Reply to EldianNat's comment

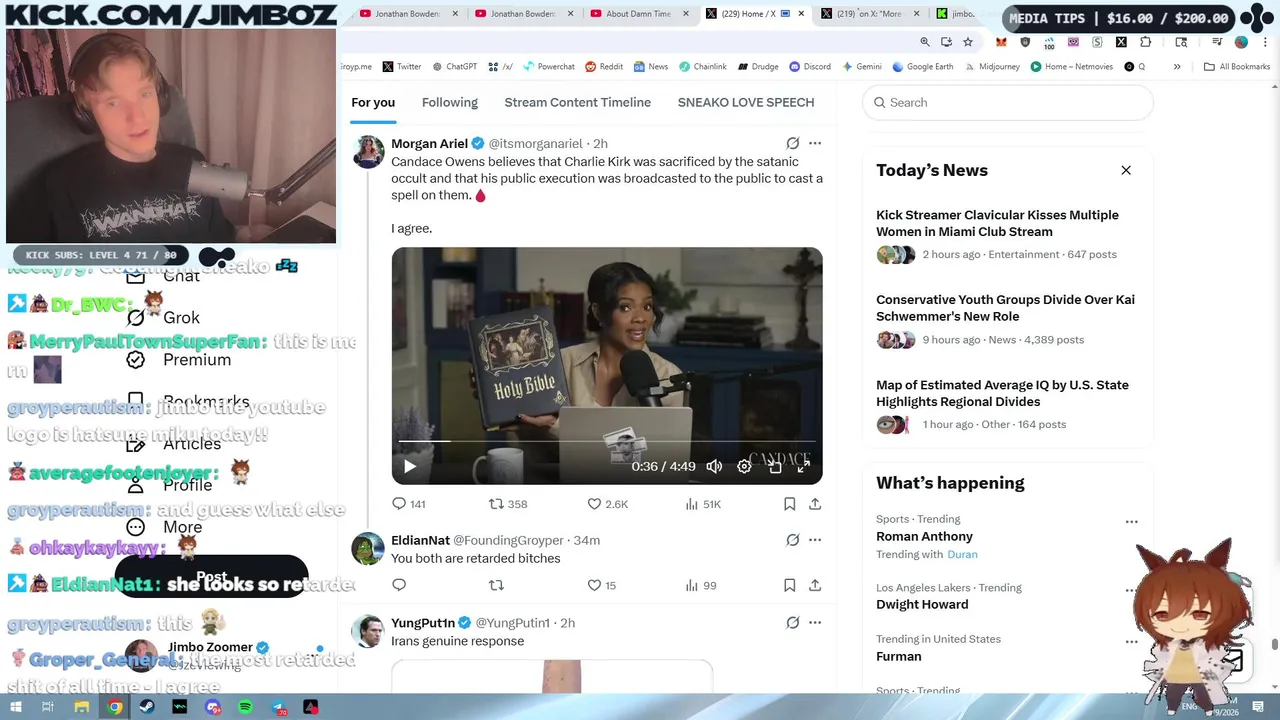click(399, 585)
